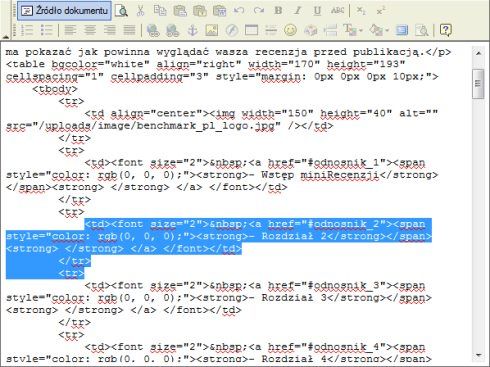Click the scrollbar up arrow

478,53
